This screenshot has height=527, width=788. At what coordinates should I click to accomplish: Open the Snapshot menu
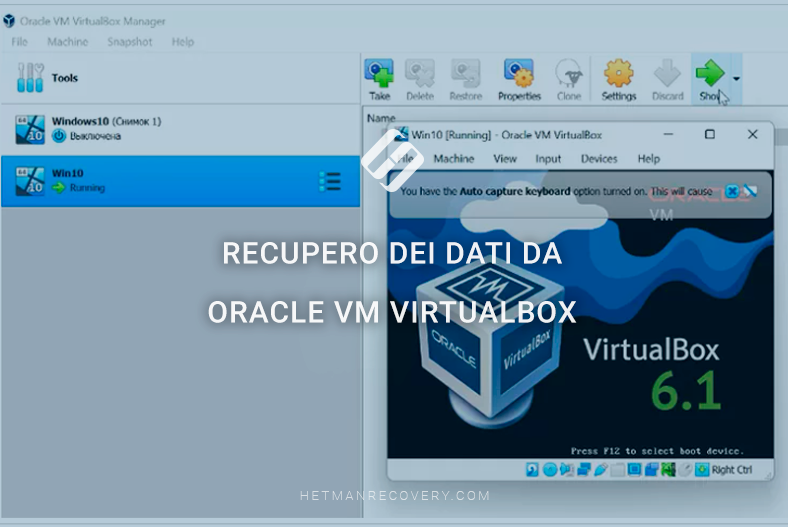[x=129, y=42]
